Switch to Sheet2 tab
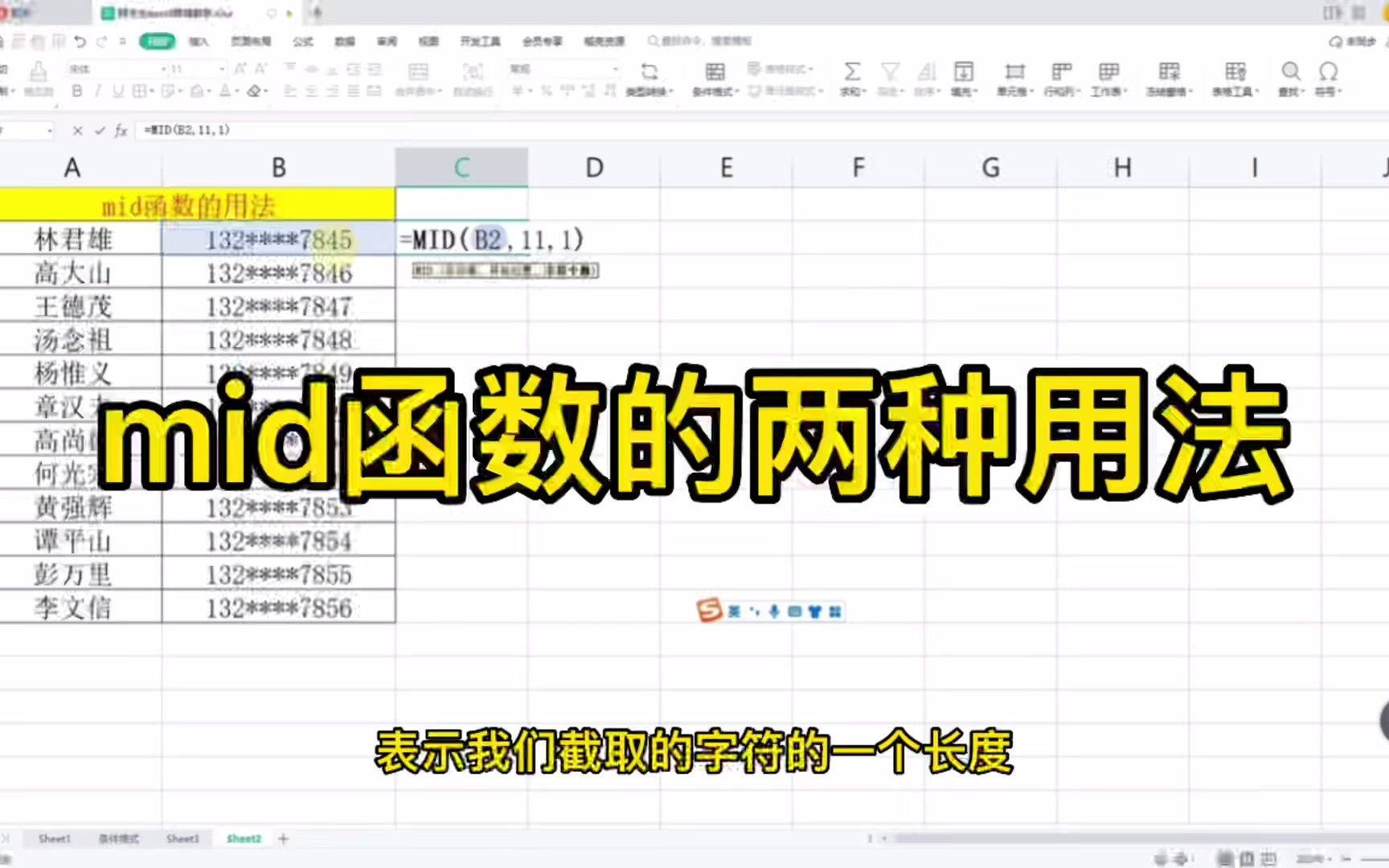 (x=244, y=838)
